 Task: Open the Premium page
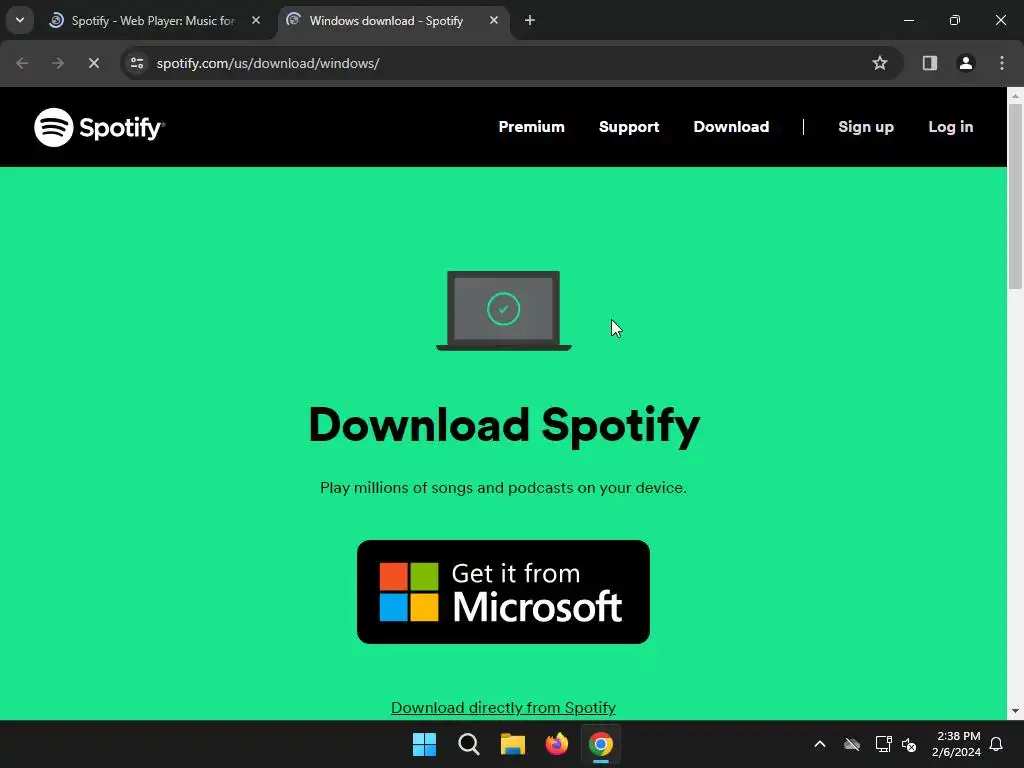[x=532, y=127]
